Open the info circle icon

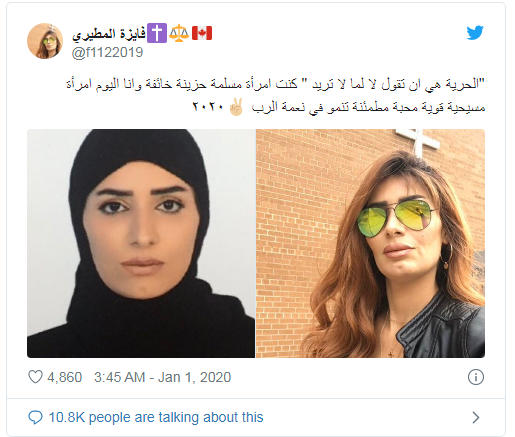[x=476, y=377]
